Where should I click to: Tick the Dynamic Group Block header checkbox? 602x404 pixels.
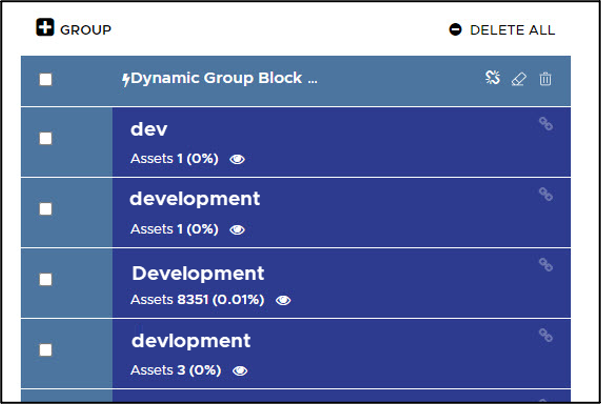46,79
